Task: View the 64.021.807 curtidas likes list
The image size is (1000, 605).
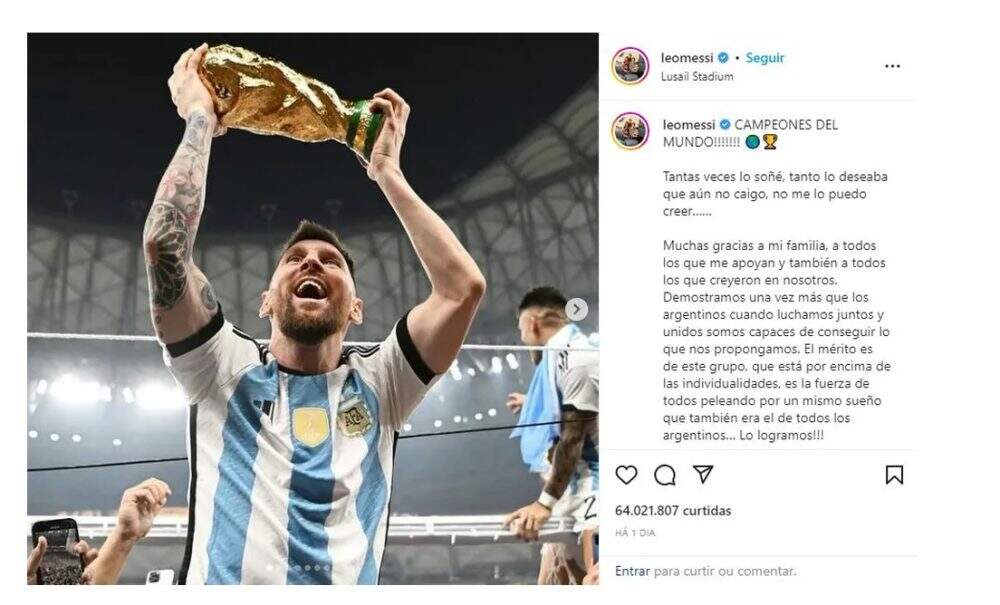Action: [x=673, y=511]
